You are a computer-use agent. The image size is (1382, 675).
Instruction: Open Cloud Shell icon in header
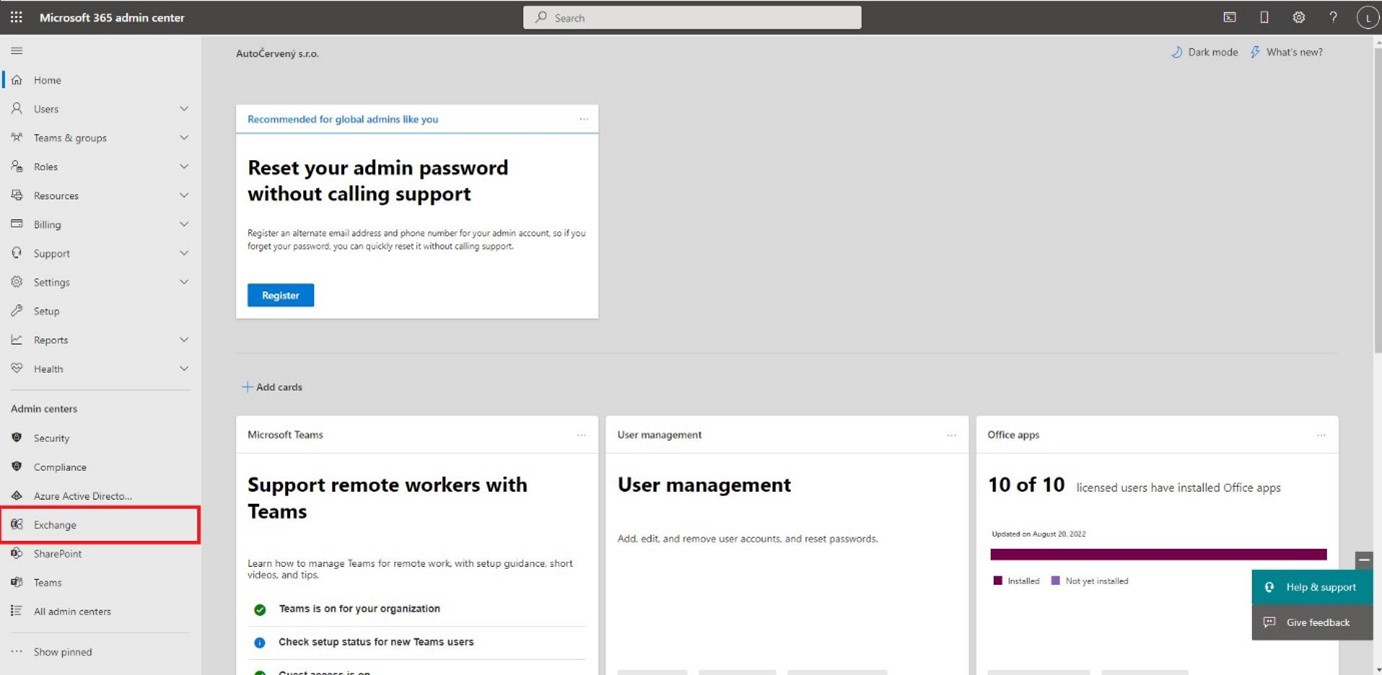click(1229, 17)
